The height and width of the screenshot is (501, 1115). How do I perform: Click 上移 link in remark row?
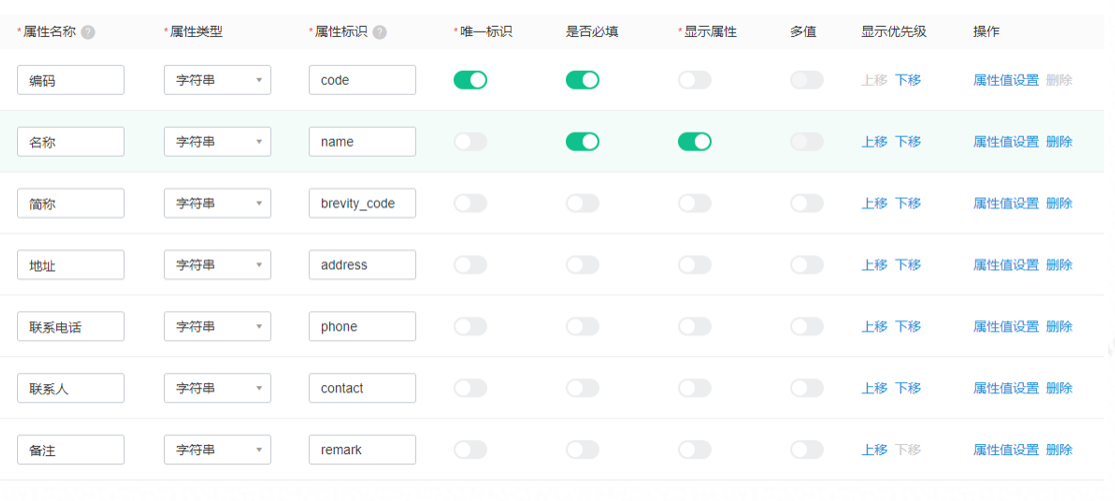tap(875, 450)
